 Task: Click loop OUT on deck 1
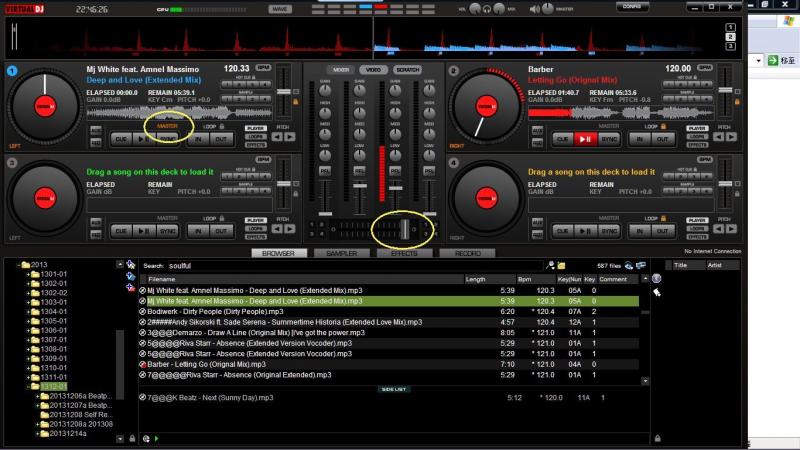[x=222, y=139]
